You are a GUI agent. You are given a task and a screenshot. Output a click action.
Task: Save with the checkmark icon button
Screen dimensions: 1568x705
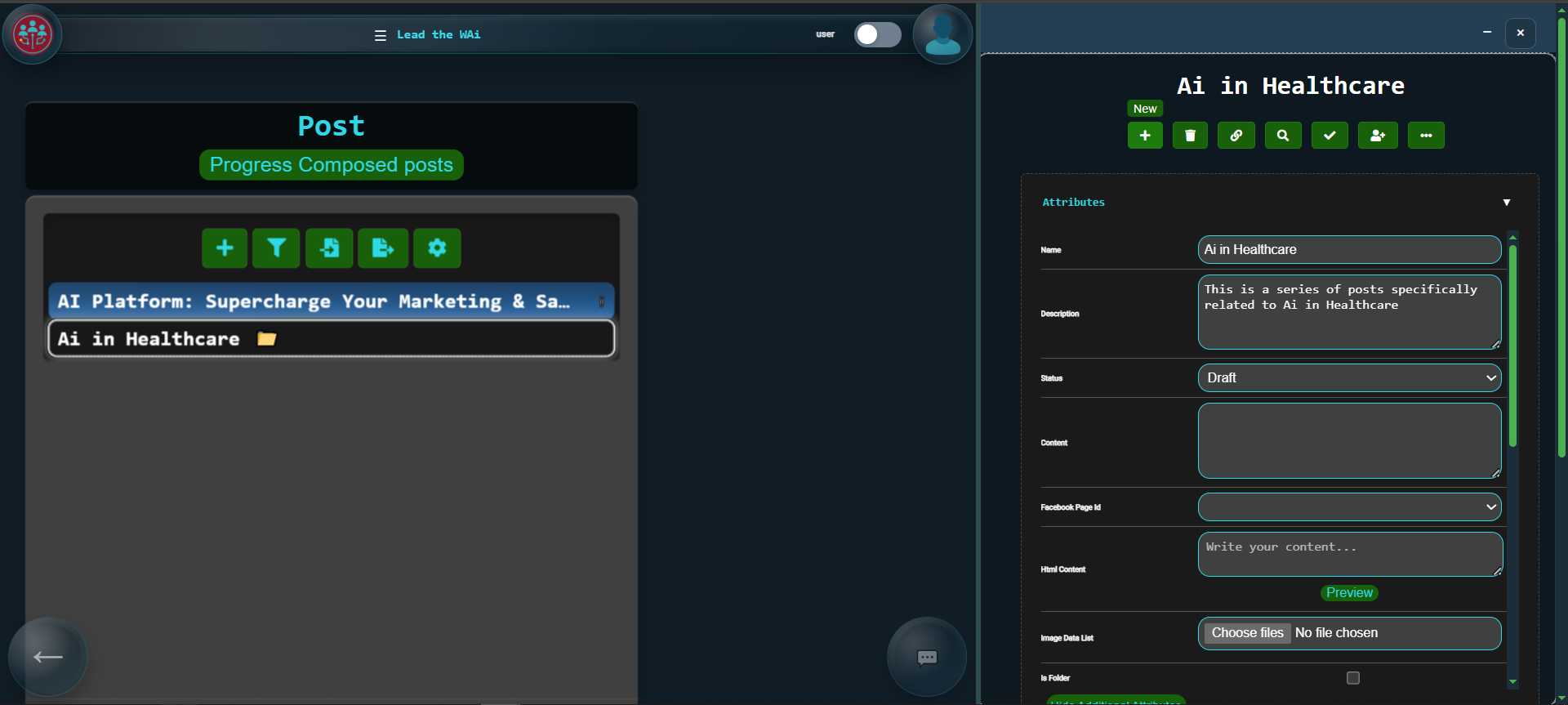click(1330, 136)
